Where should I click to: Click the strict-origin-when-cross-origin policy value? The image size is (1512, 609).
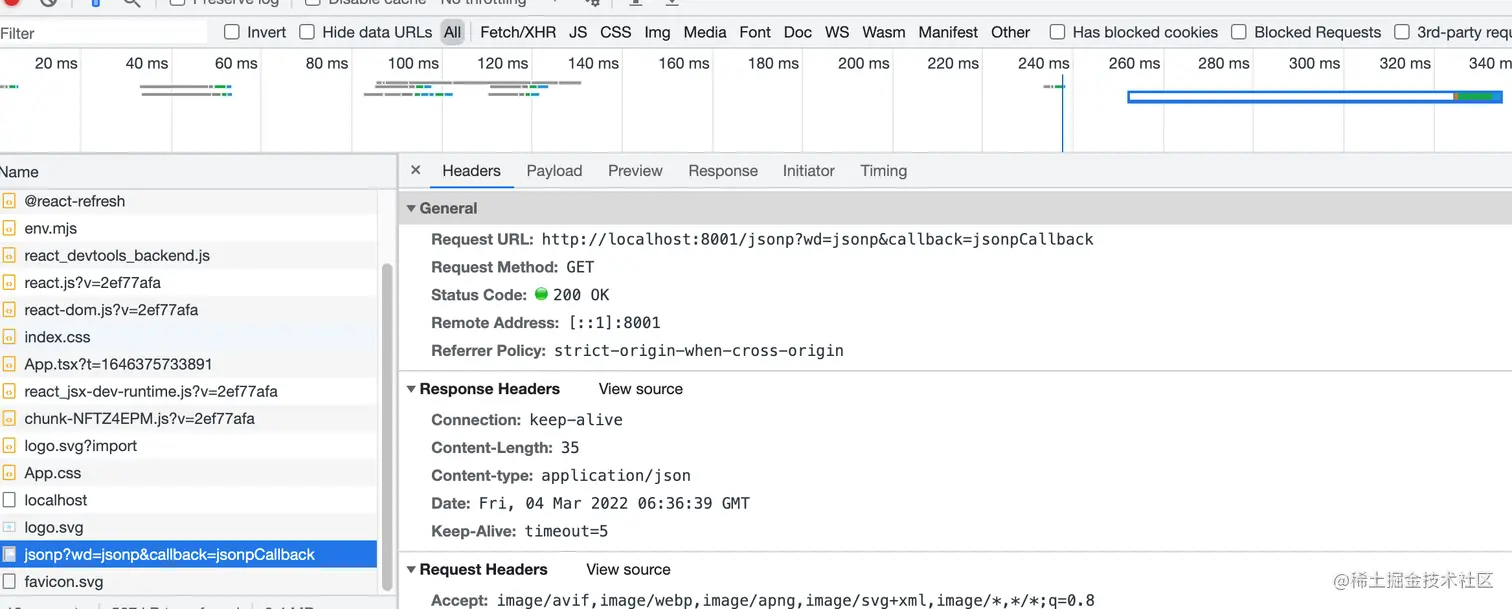click(x=698, y=351)
